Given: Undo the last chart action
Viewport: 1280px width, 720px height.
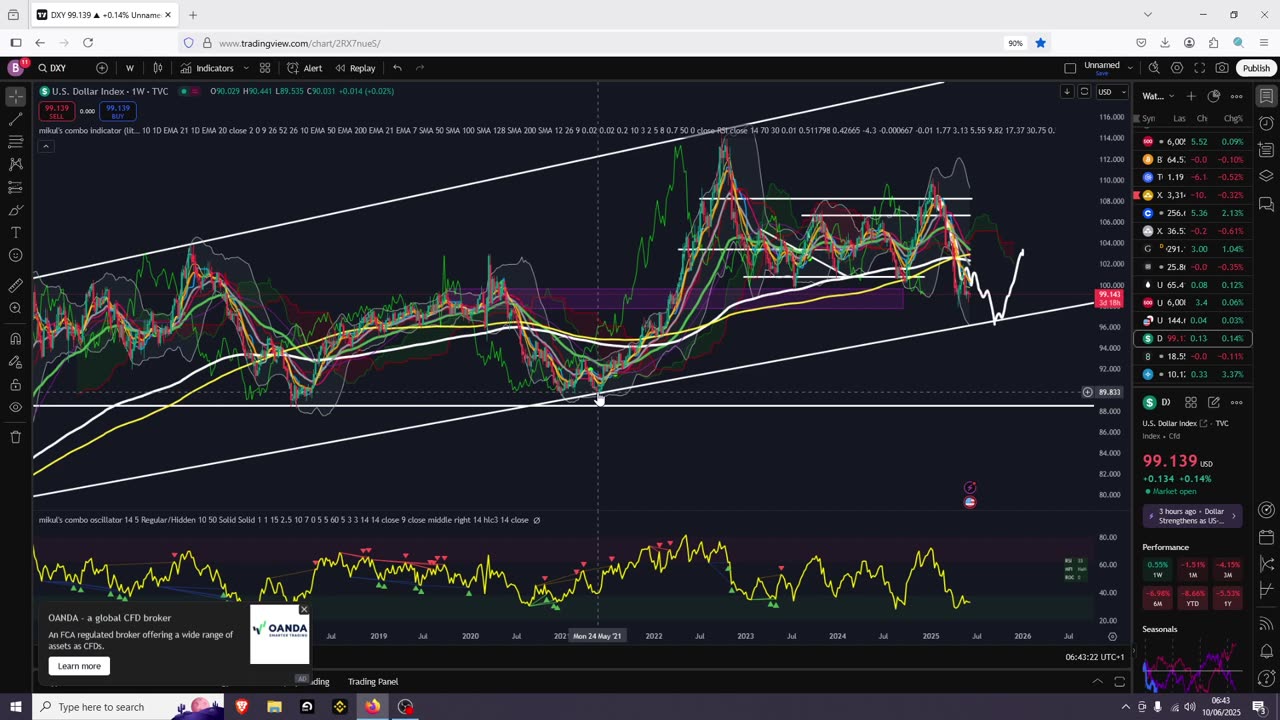Looking at the screenshot, I should (x=397, y=68).
